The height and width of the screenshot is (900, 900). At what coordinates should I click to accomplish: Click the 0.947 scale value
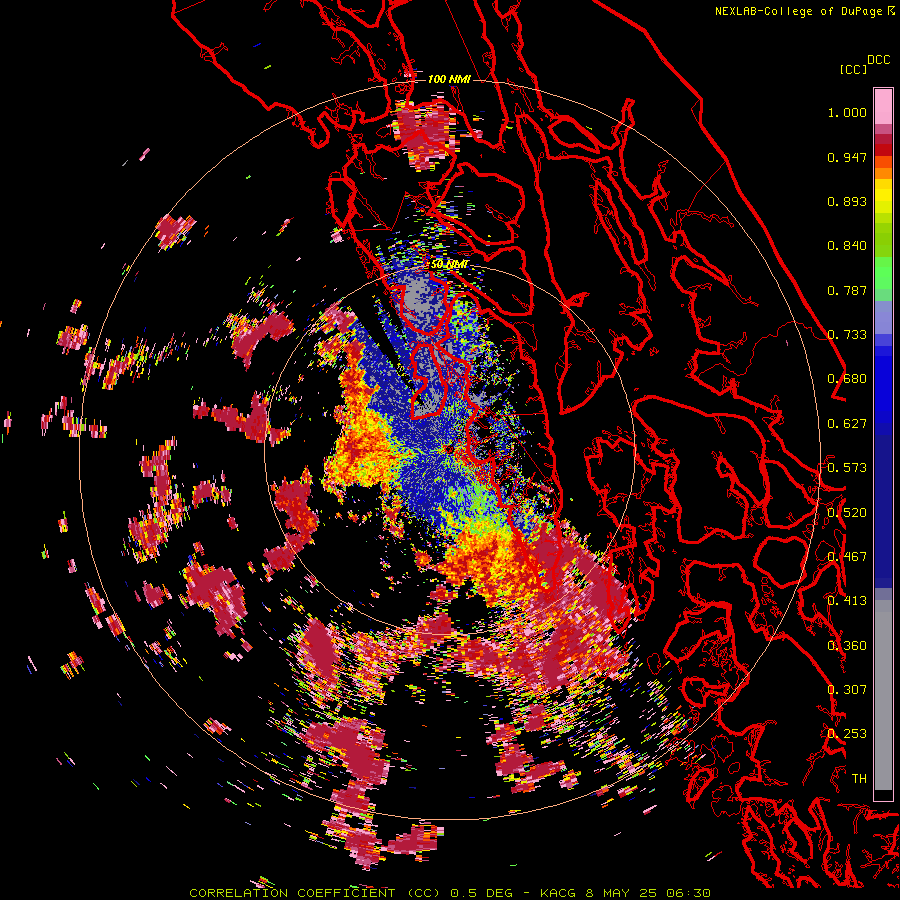[x=847, y=157]
